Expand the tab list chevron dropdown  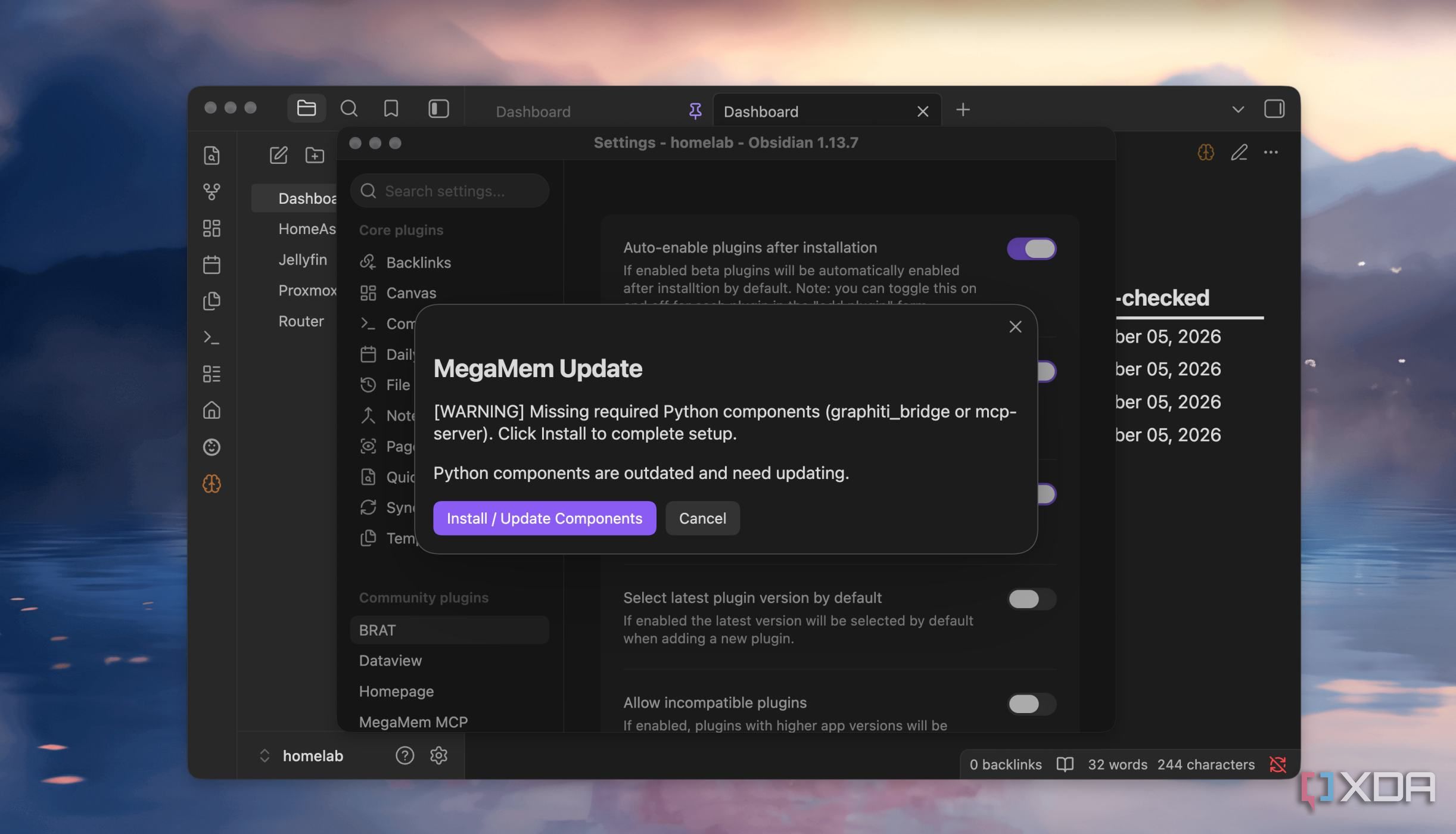click(x=1238, y=110)
